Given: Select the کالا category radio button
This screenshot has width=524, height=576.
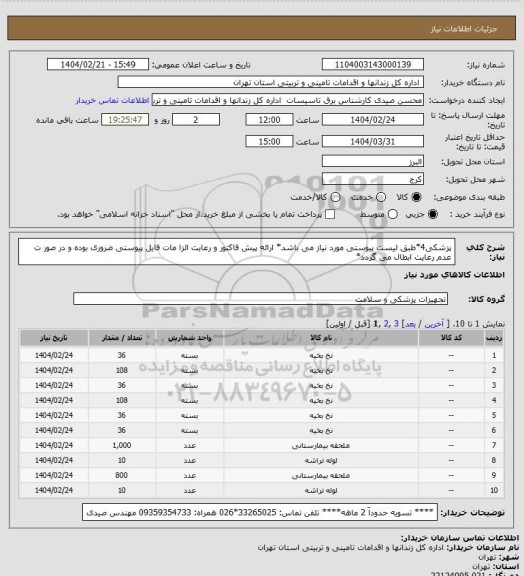Looking at the screenshot, I should (x=416, y=197).
